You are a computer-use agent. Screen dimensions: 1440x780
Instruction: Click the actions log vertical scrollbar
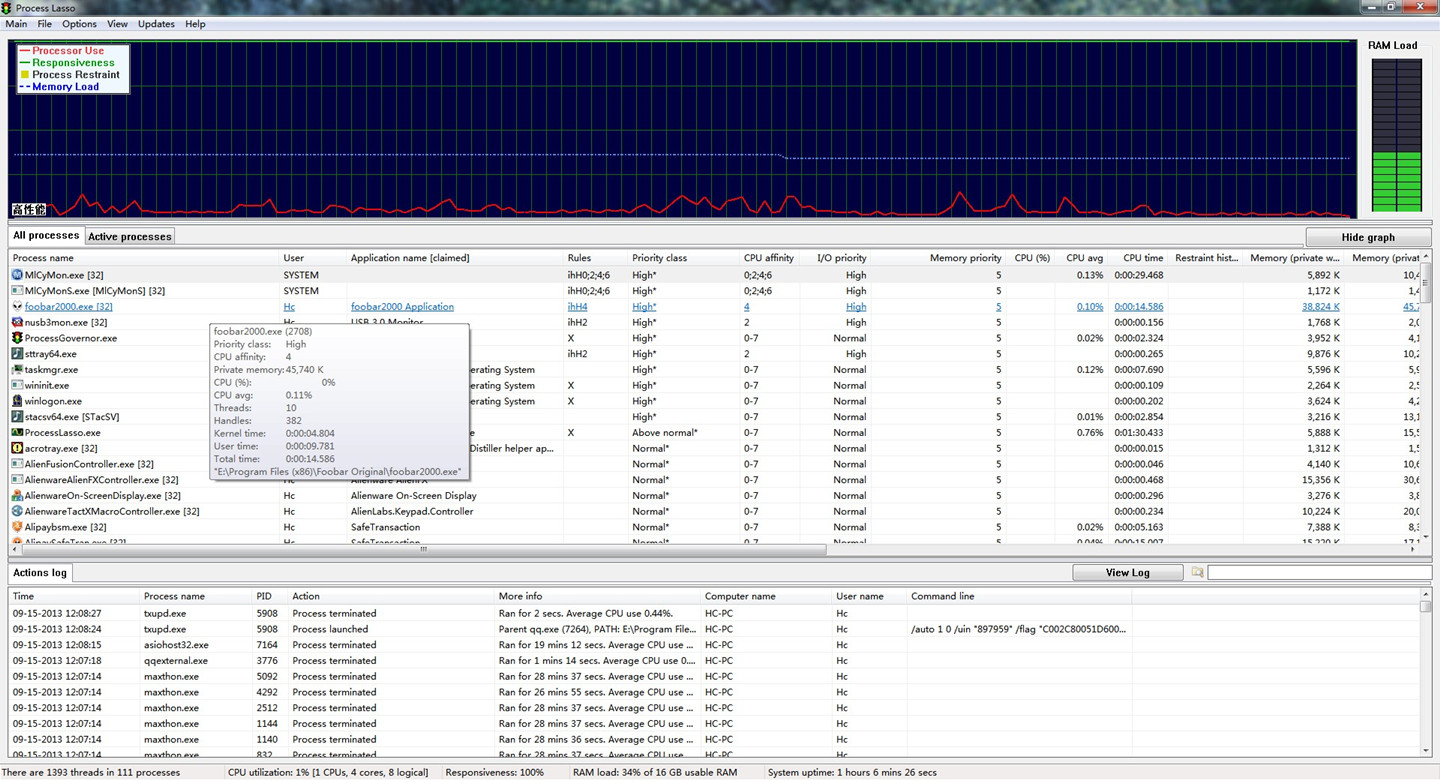tap(1426, 671)
